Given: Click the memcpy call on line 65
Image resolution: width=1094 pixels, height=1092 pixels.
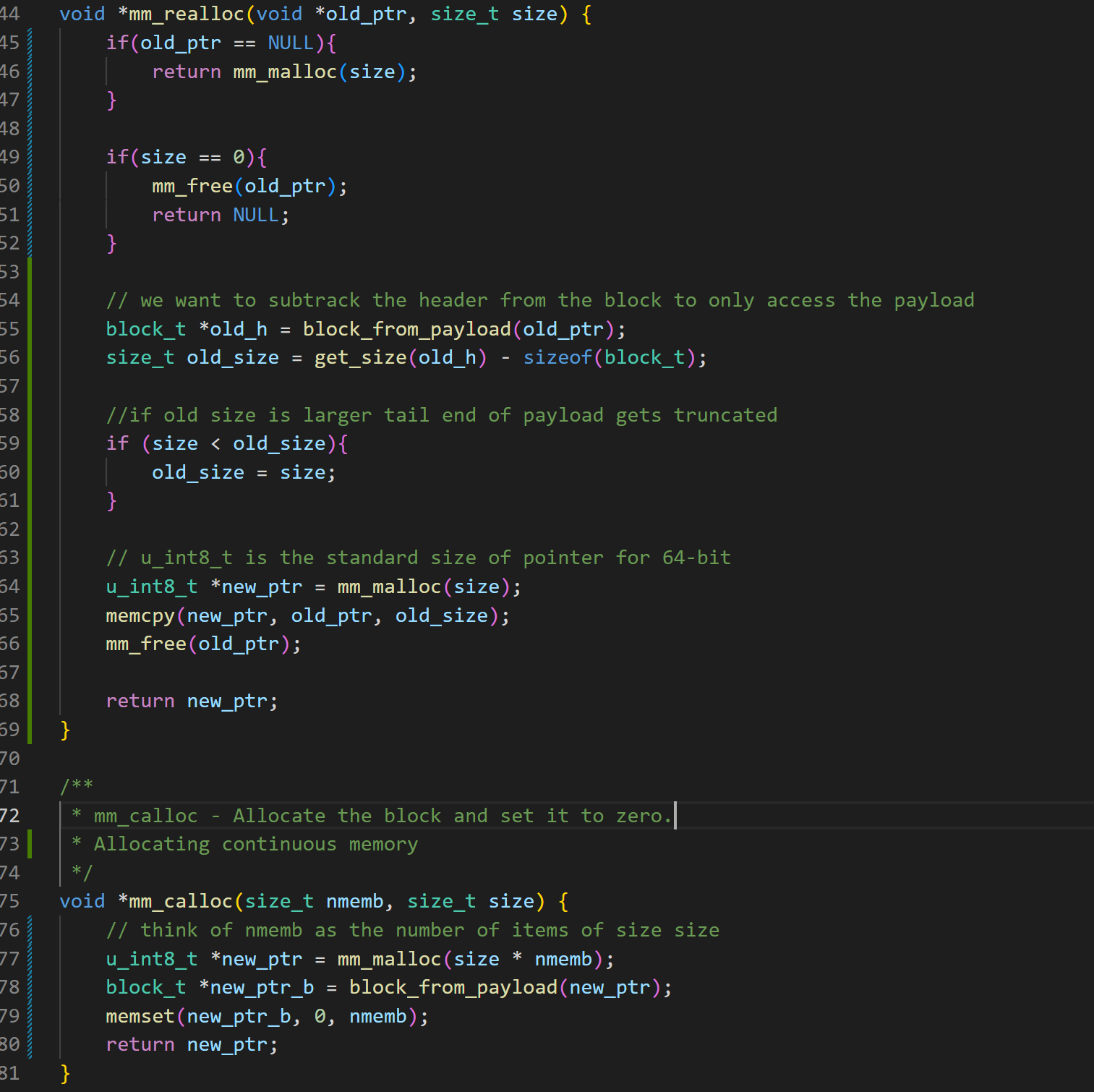Looking at the screenshot, I should coord(140,615).
